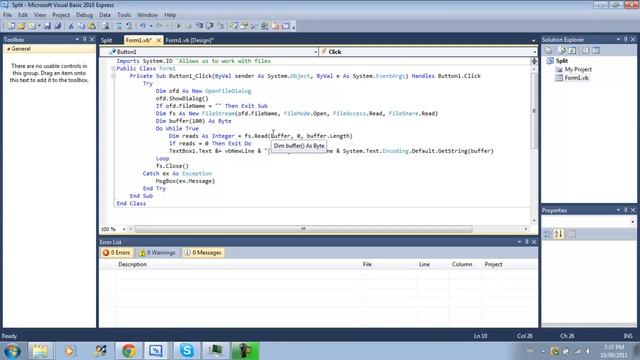Open the Project menu
640x360 pixels.
[x=61, y=15]
